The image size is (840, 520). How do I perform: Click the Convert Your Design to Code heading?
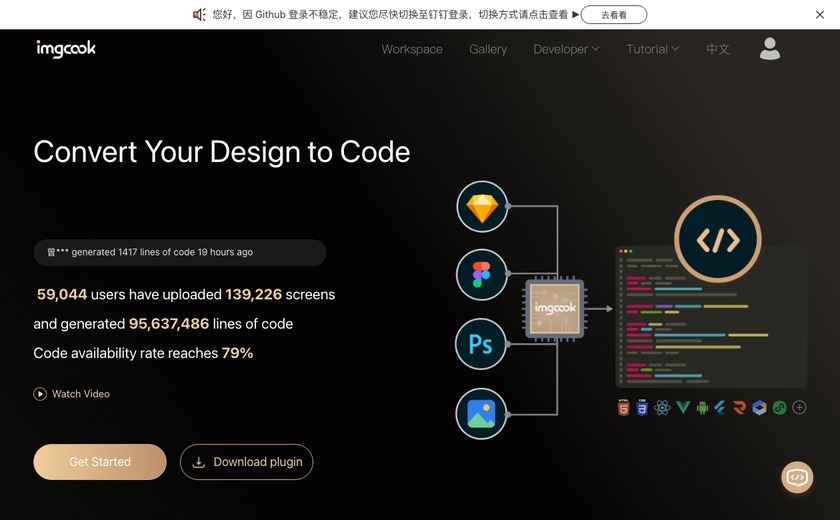click(x=222, y=152)
